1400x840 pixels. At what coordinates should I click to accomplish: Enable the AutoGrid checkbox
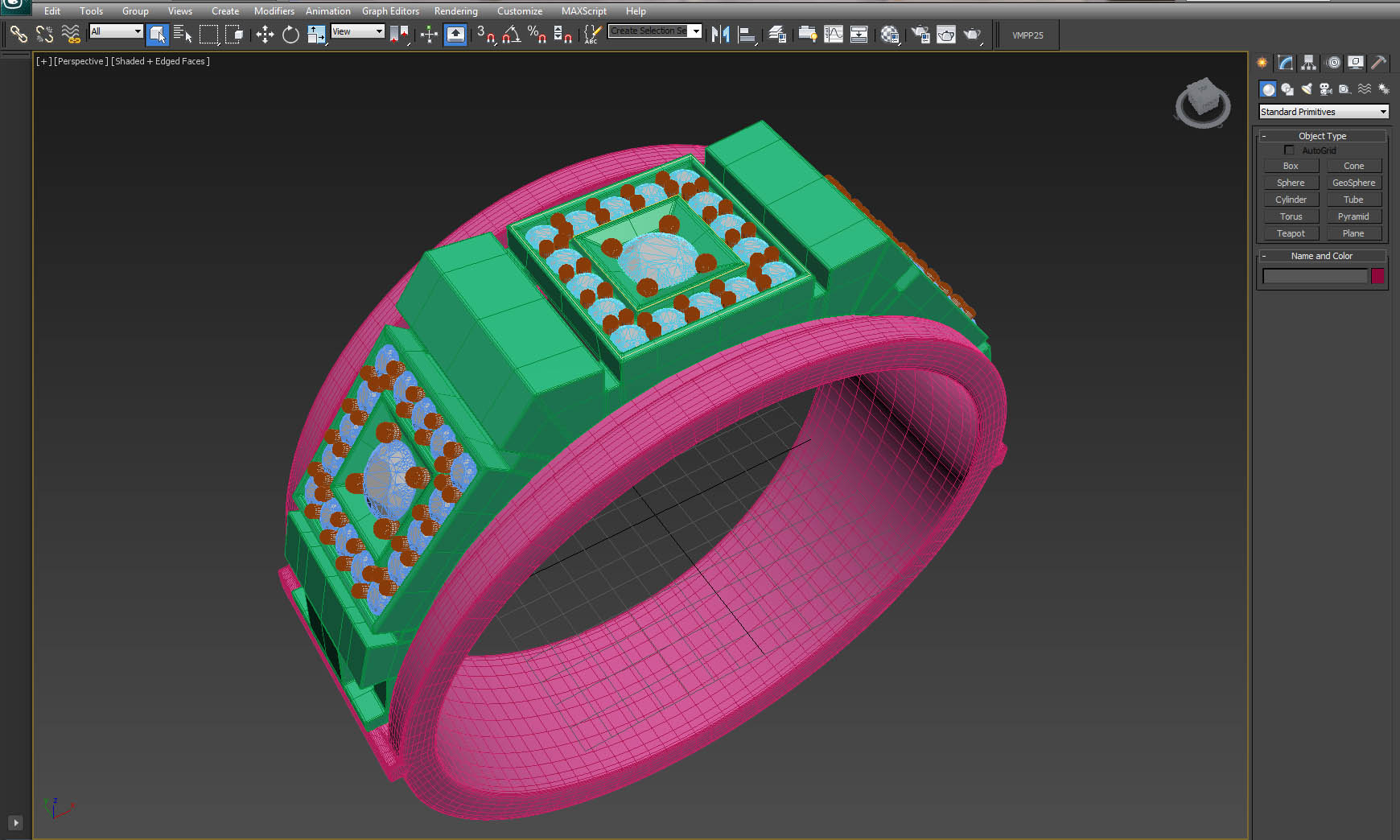(1289, 150)
